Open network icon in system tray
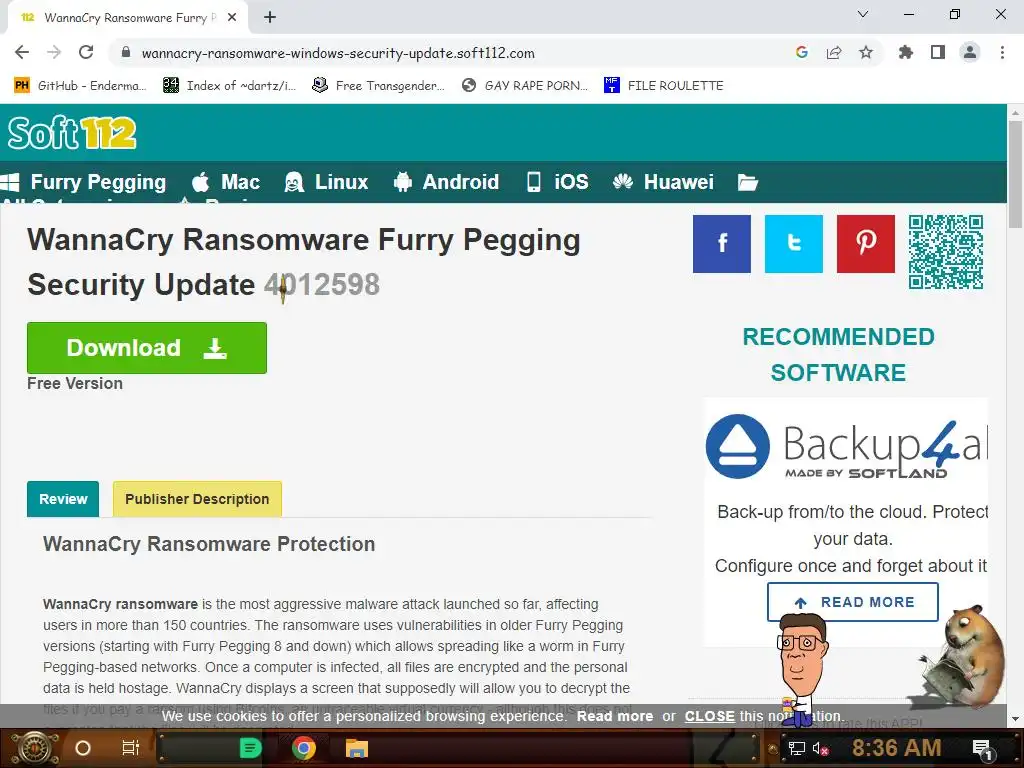This screenshot has width=1024, height=768. pos(797,748)
